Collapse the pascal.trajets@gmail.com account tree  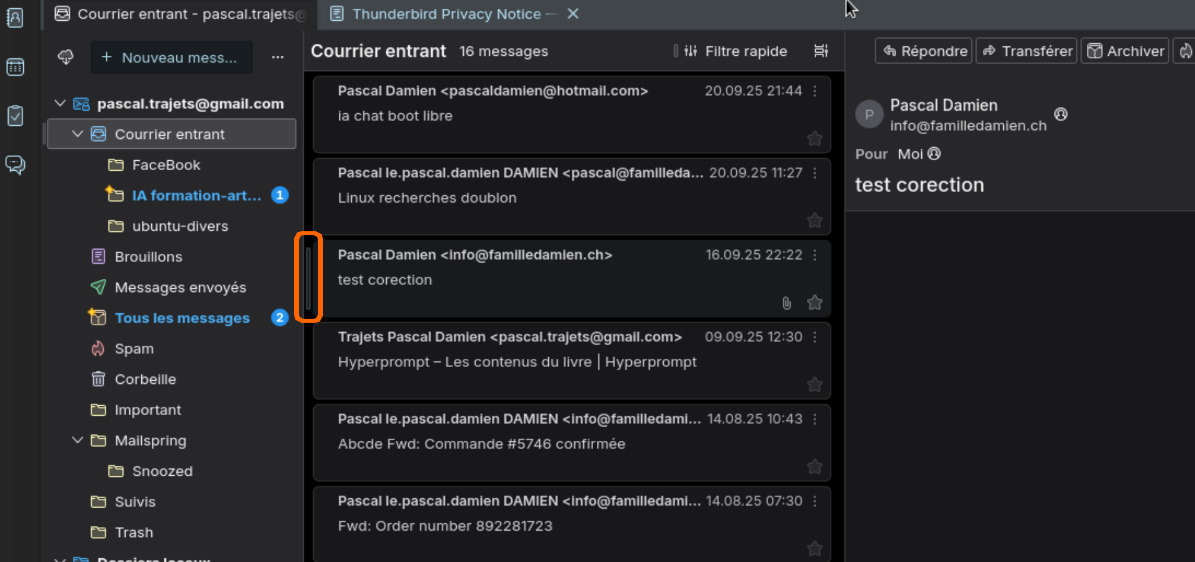pyautogui.click(x=60, y=103)
